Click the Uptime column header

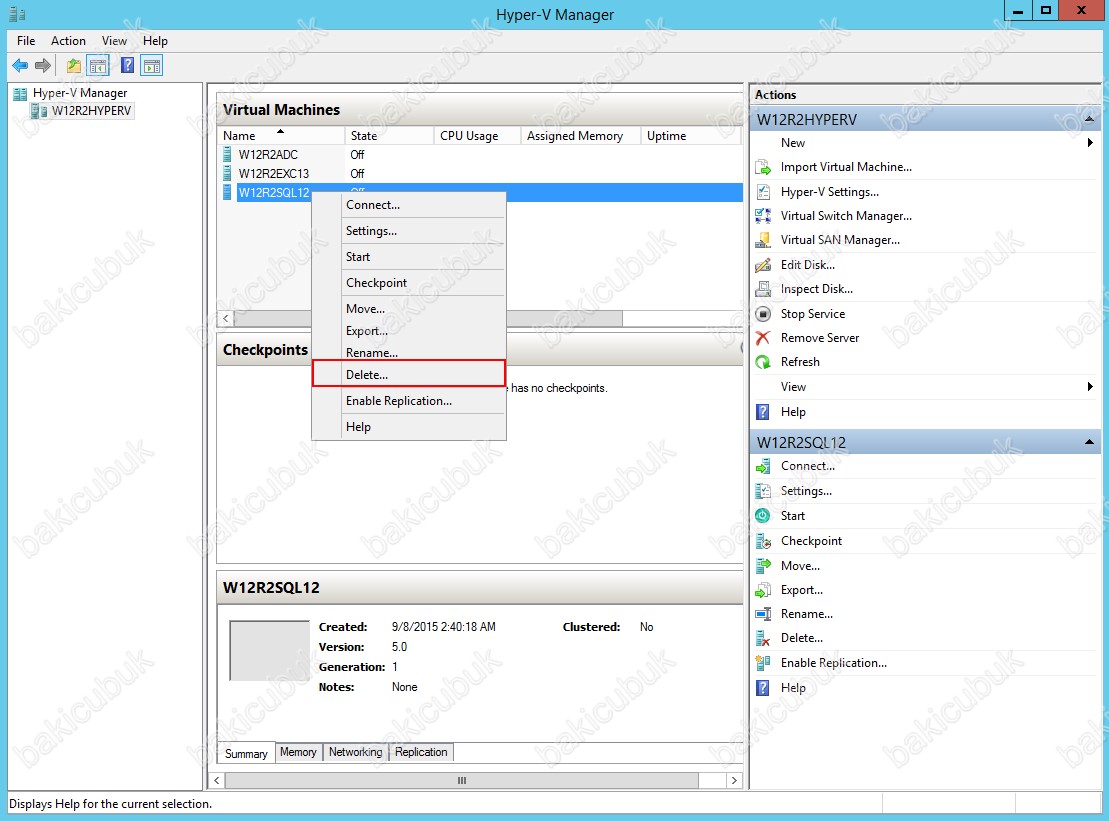tap(690, 136)
